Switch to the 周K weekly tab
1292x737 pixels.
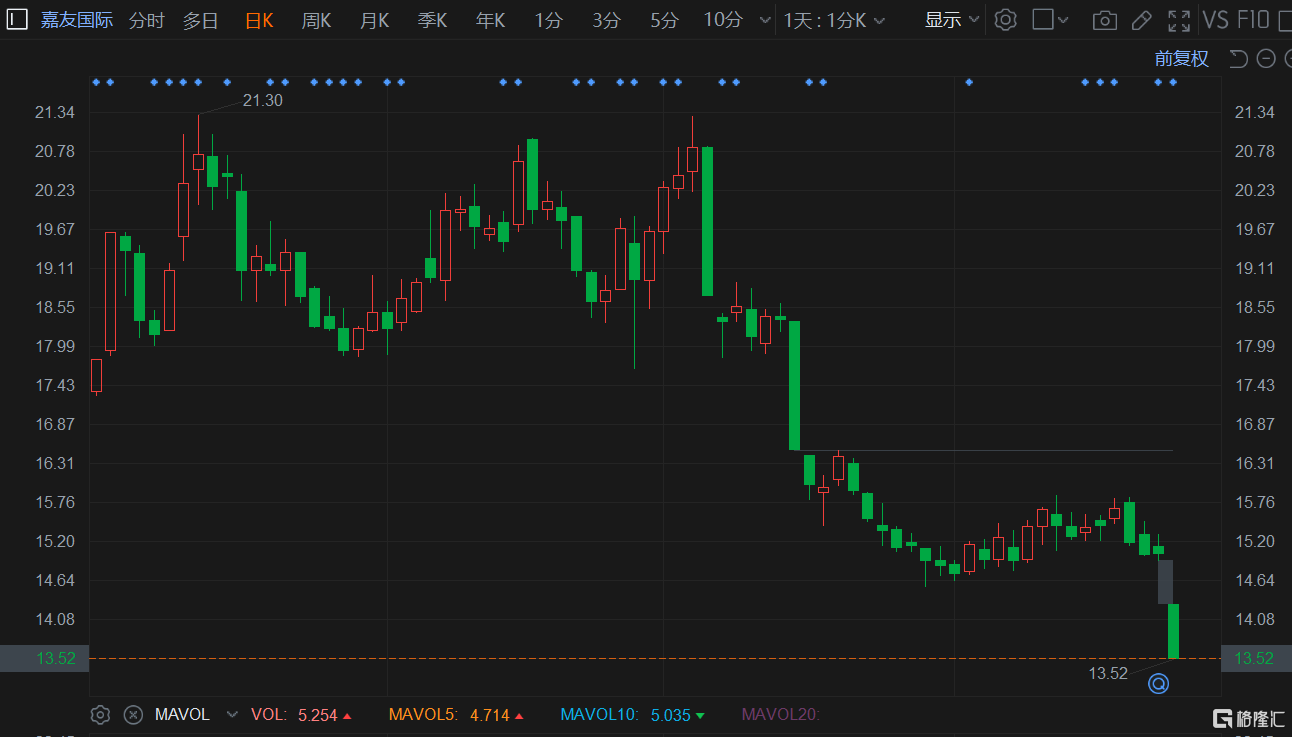click(316, 20)
